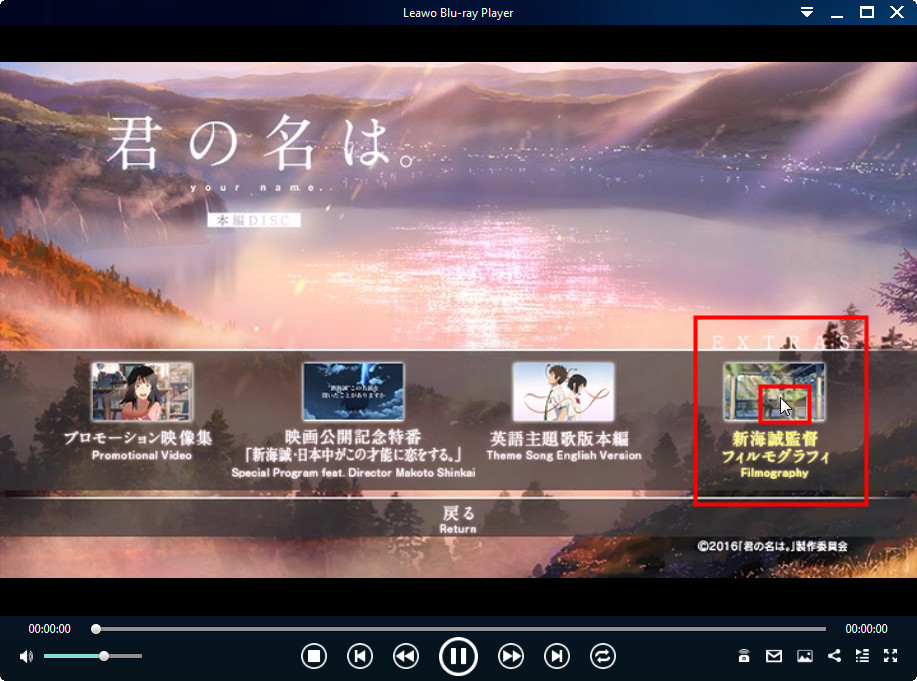Adjust the volume slider handle

click(x=104, y=656)
